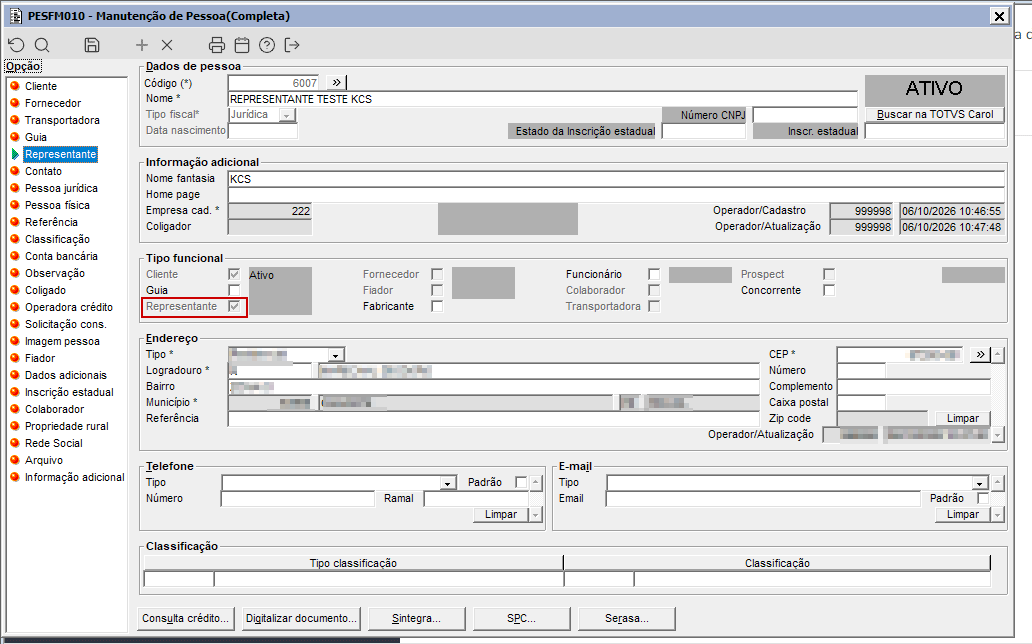Open the Fornecedor option
The image size is (1032, 644).
pyautogui.click(x=53, y=103)
